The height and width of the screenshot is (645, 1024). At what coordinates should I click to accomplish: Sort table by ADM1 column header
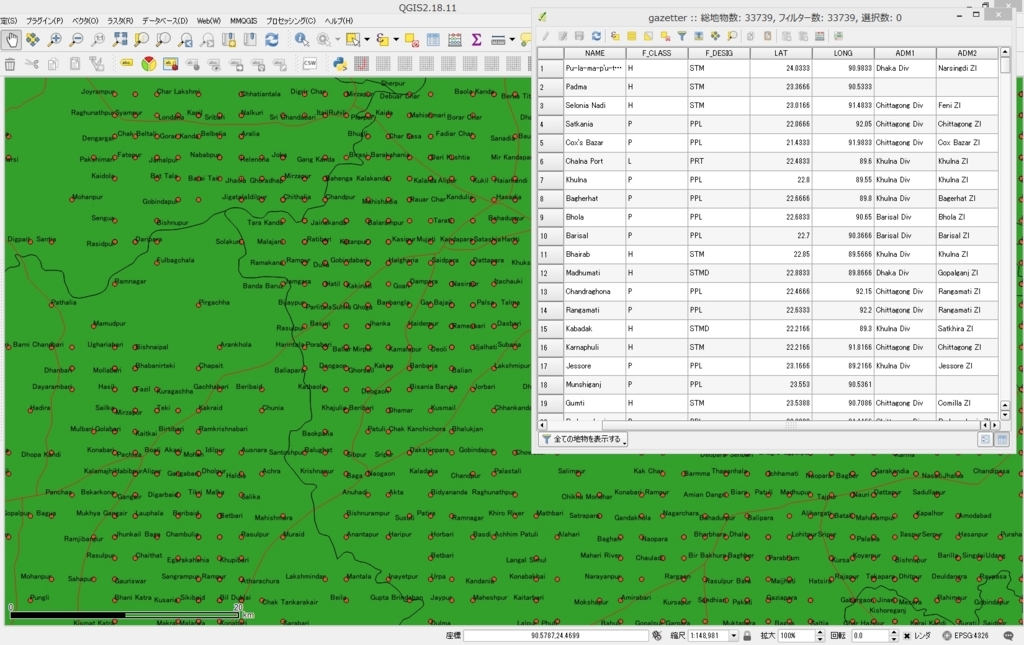click(904, 53)
